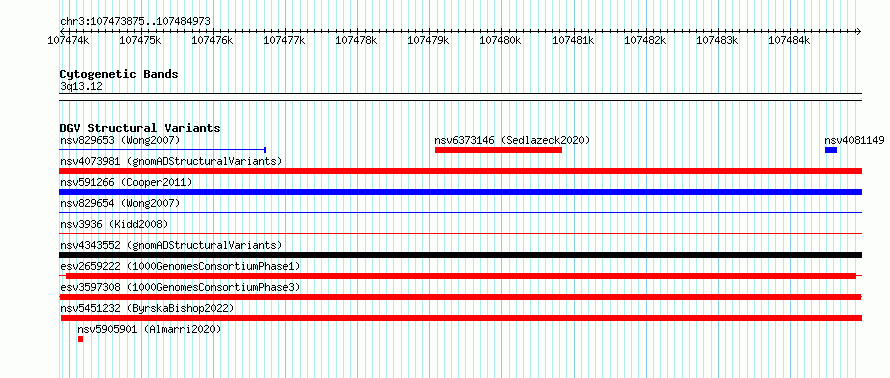Screen dimensions: 890x378
Task: Open variant esv2659222 (1000GenomesConsortiumPhase1) label
Action: 180,266
